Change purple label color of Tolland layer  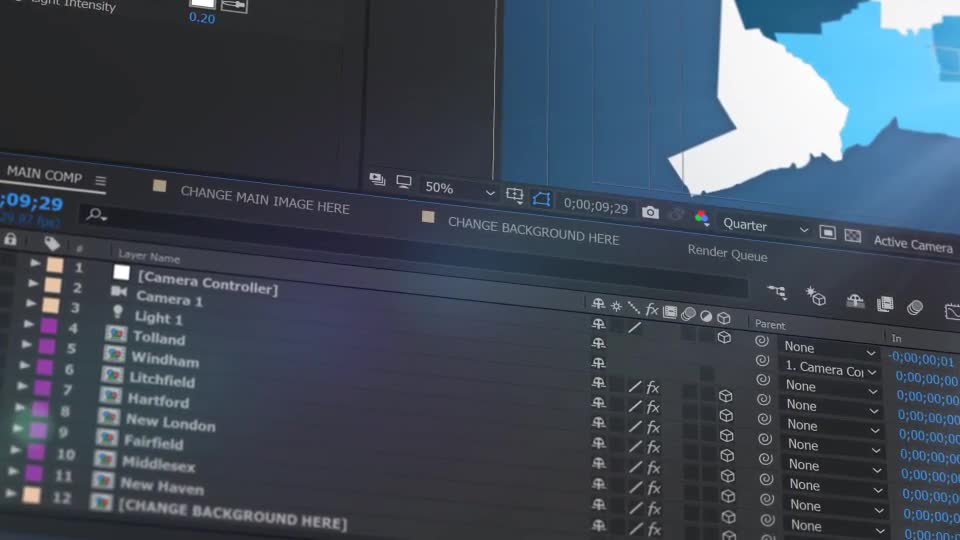pos(48,326)
